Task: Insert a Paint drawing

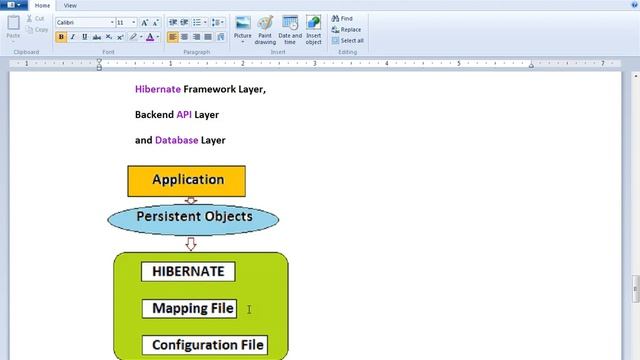Action: [x=265, y=30]
